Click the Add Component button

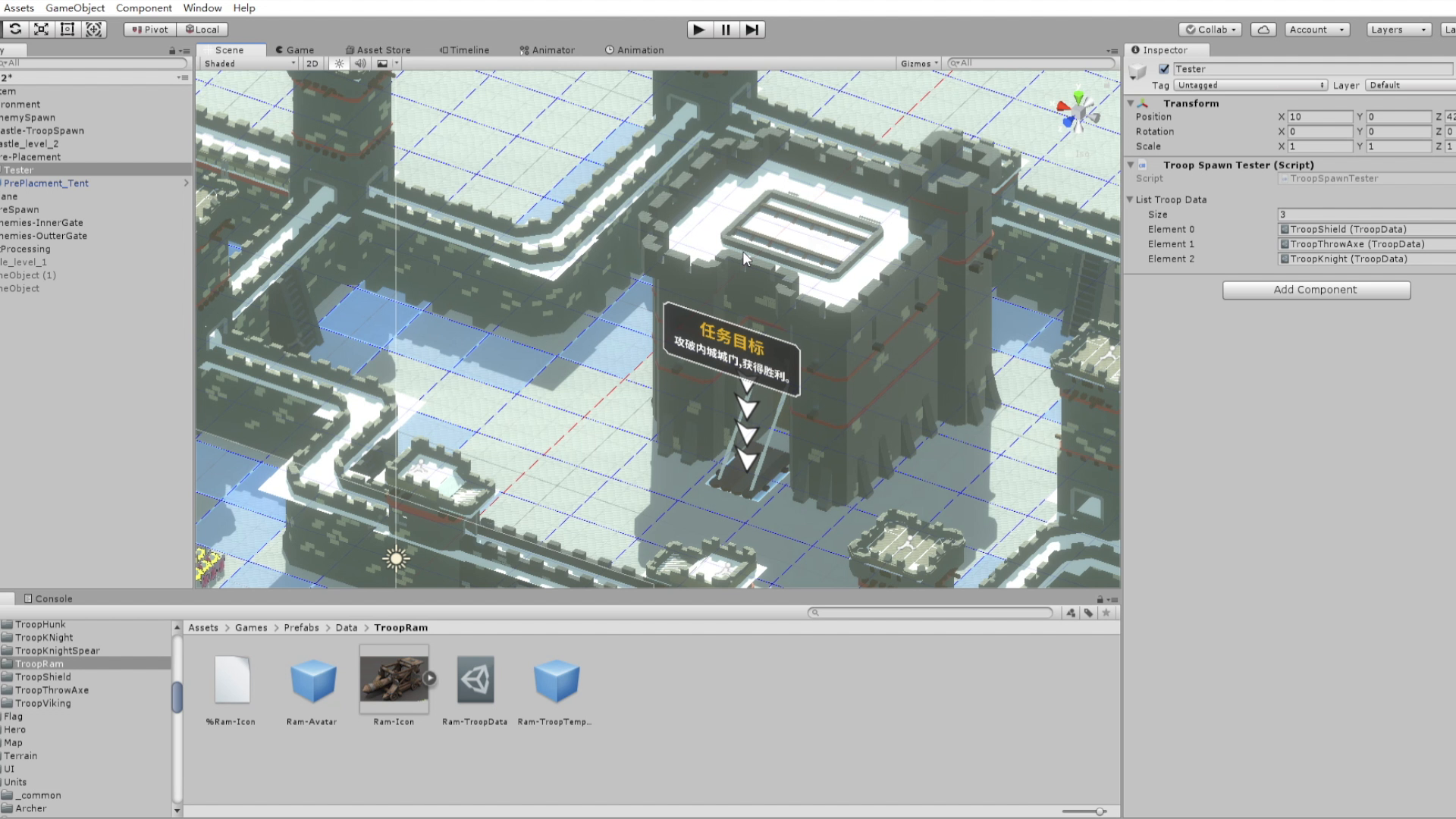[x=1316, y=290]
